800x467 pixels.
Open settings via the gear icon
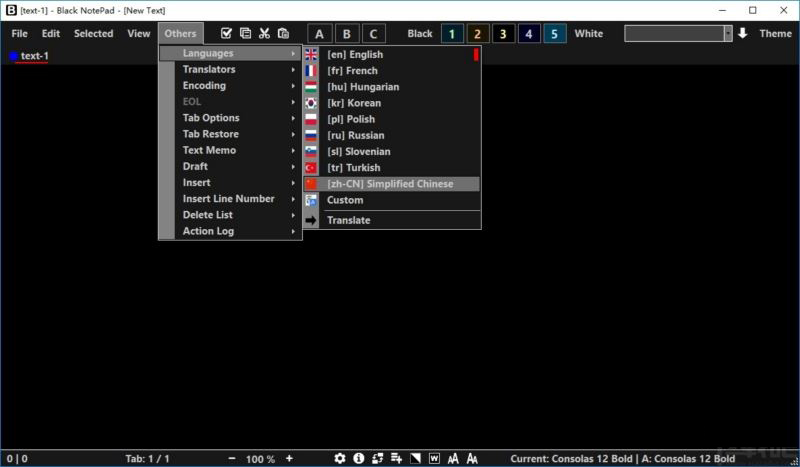coord(340,458)
